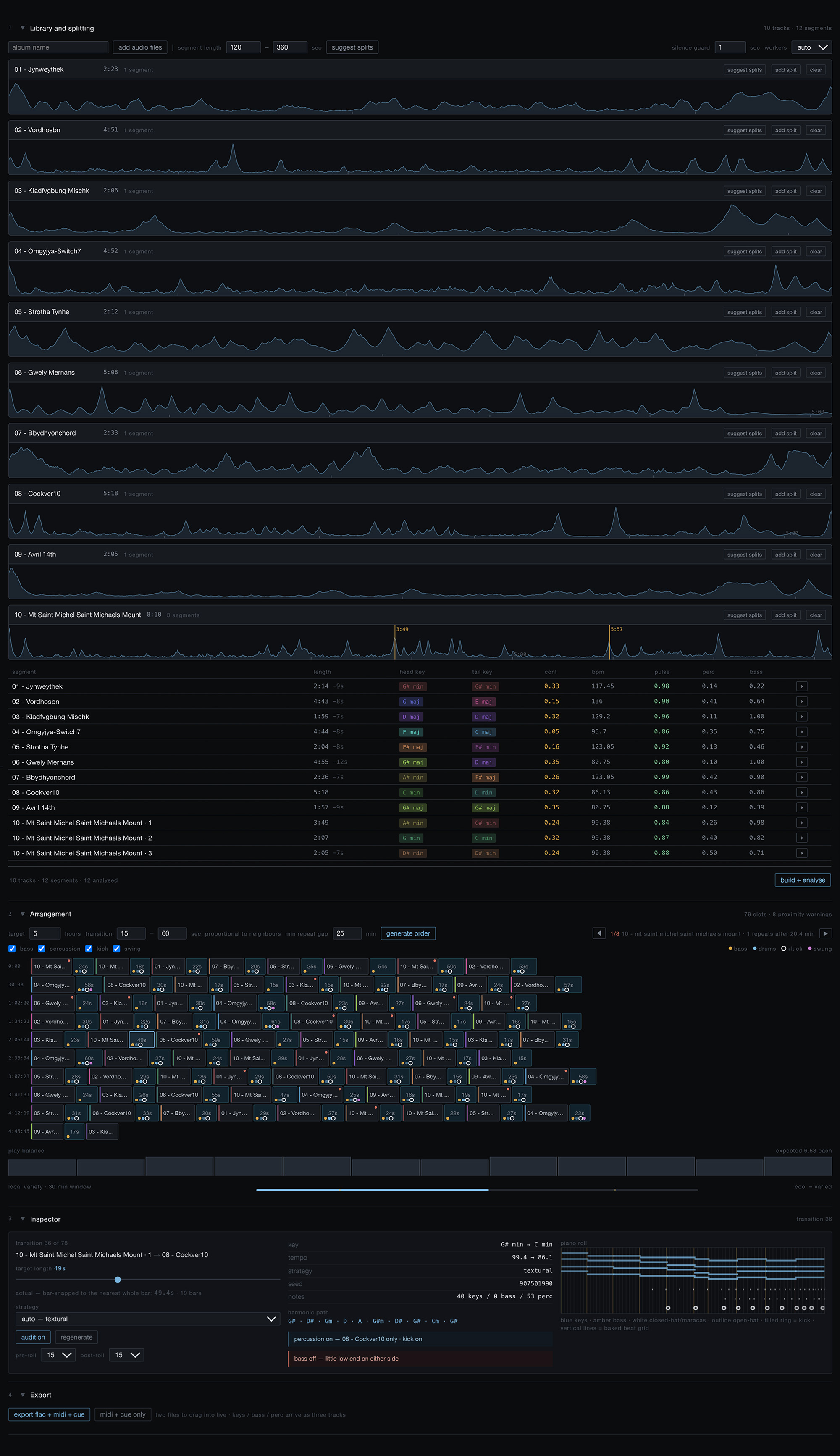Click the 5:57 split marker on track 10
Viewport: 840px width, 1456px height.
[610, 642]
